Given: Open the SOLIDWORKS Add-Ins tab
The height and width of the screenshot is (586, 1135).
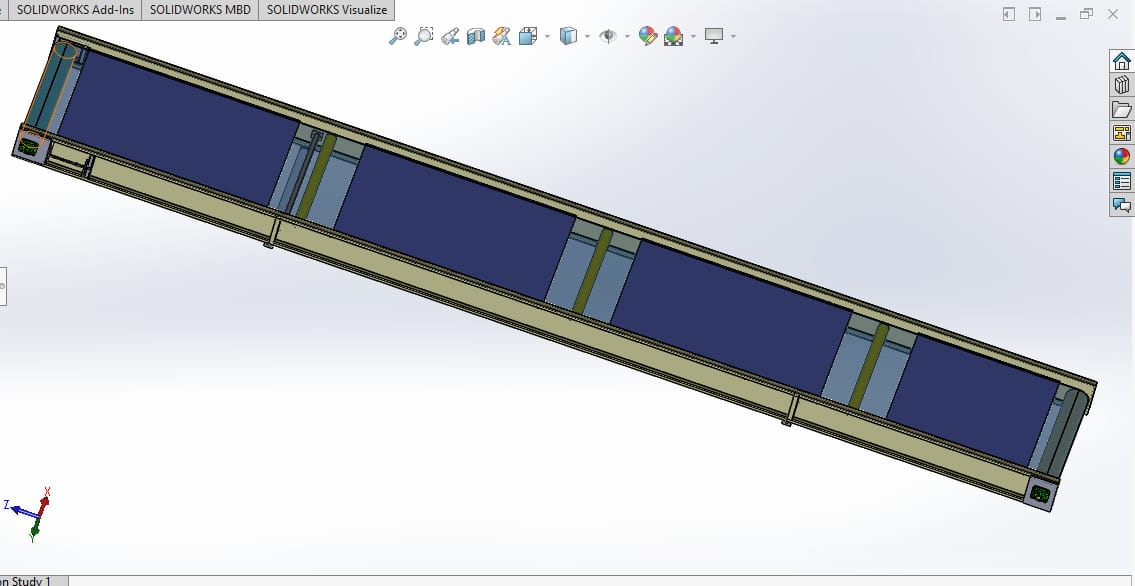Looking at the screenshot, I should (x=75, y=10).
